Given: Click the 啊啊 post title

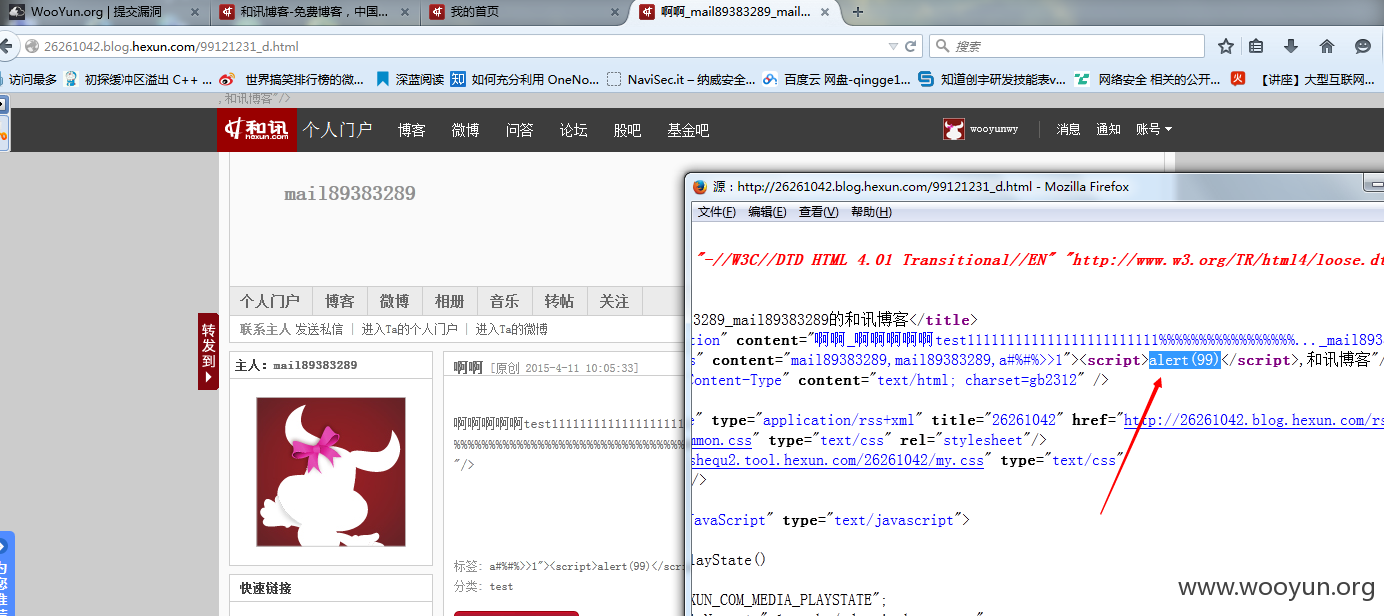Looking at the screenshot, I should click(x=468, y=368).
